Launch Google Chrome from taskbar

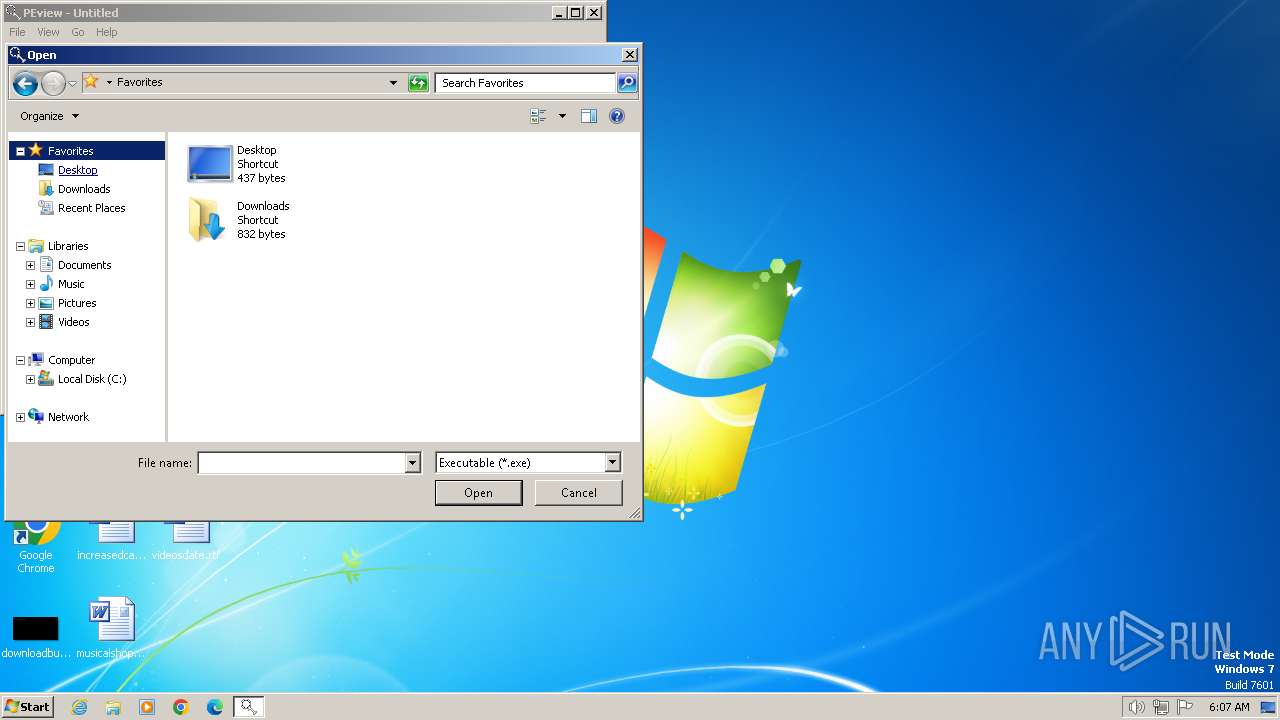click(x=181, y=707)
